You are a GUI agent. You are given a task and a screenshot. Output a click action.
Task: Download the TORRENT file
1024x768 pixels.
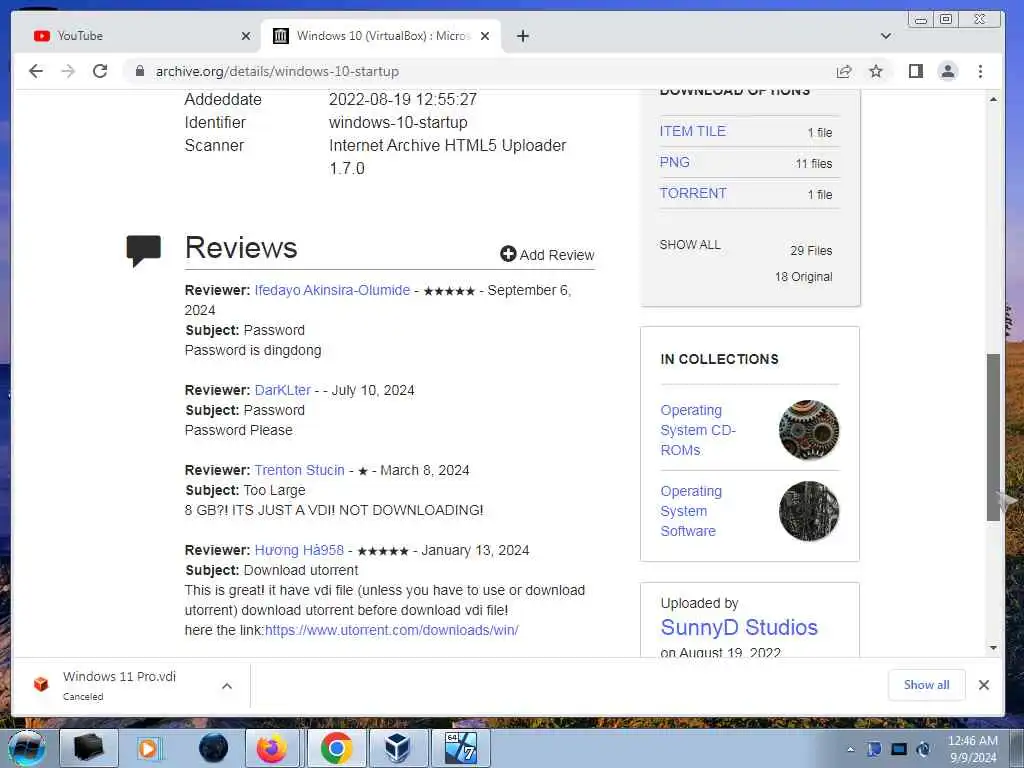(x=693, y=193)
